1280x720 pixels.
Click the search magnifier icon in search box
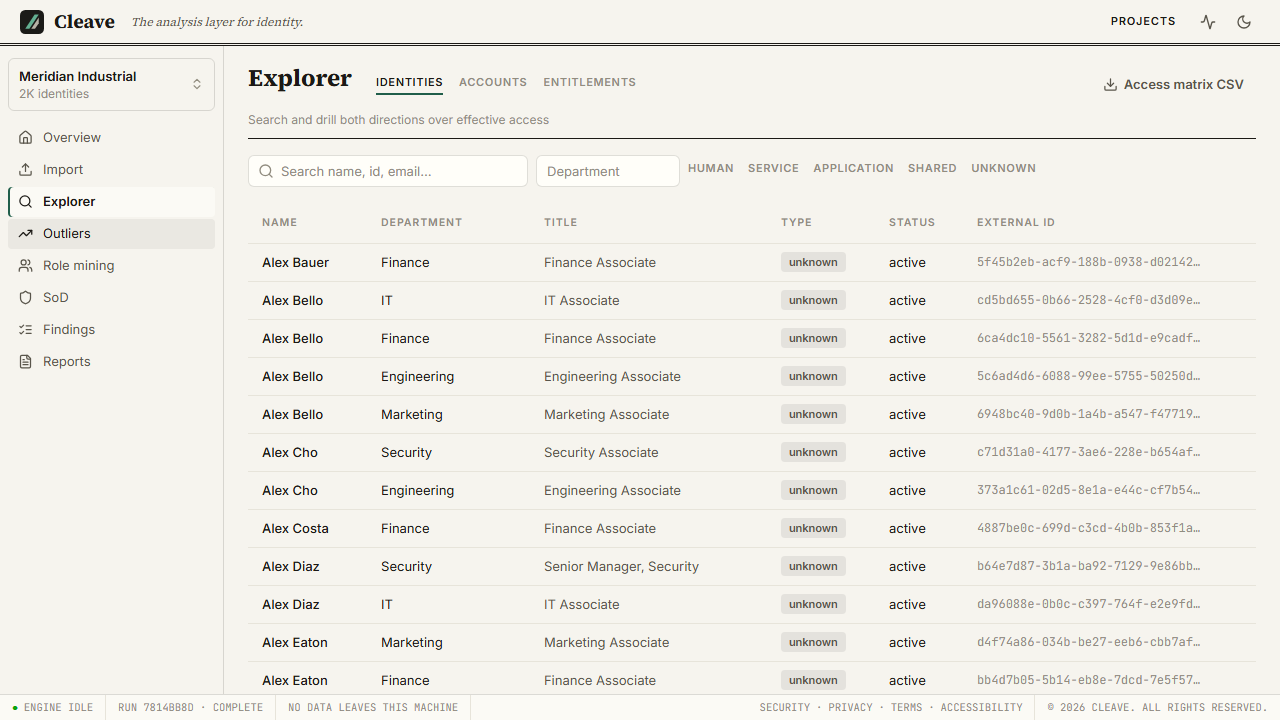coord(266,171)
